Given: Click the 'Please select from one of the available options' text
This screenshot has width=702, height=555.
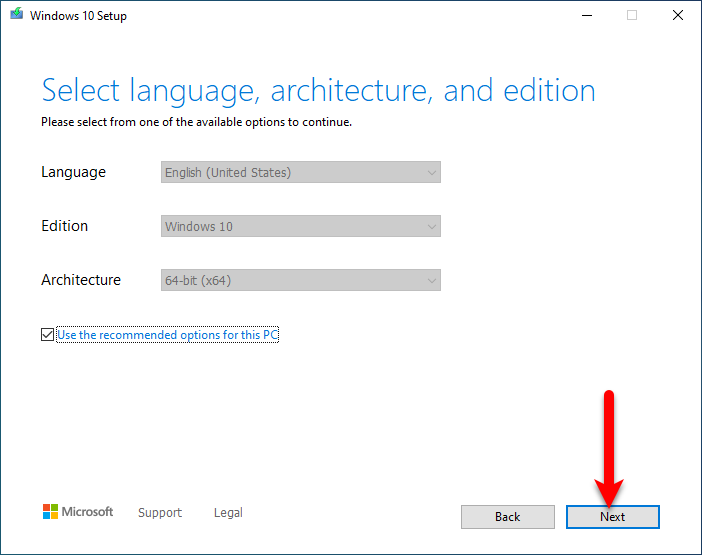Looking at the screenshot, I should point(197,122).
